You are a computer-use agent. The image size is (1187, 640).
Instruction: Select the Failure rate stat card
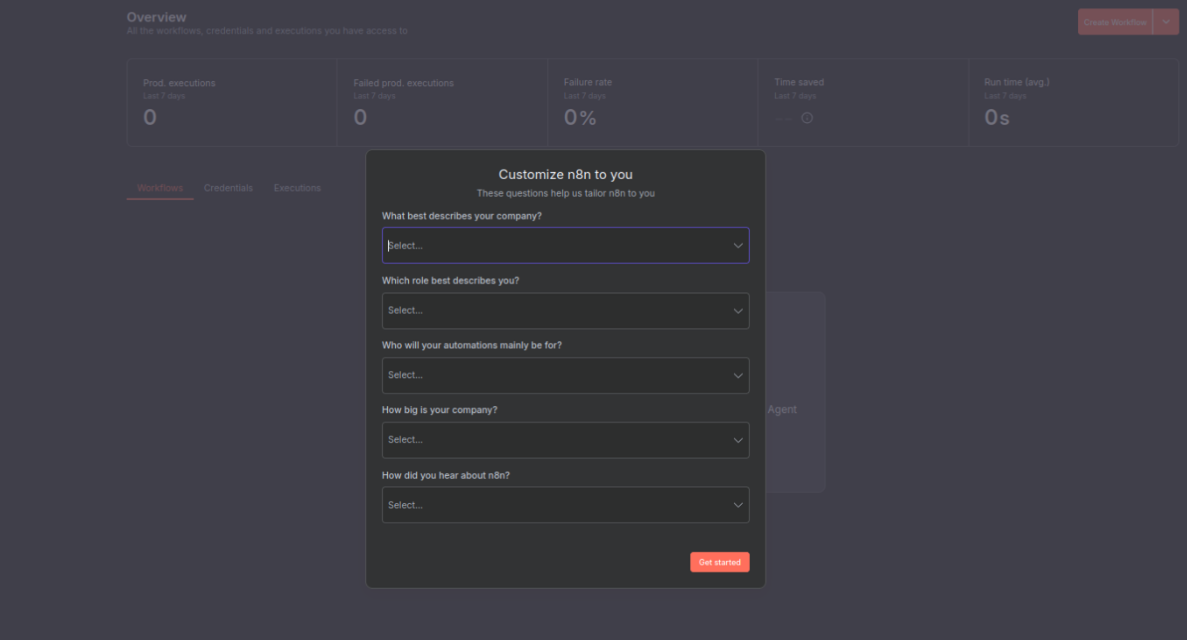click(653, 103)
